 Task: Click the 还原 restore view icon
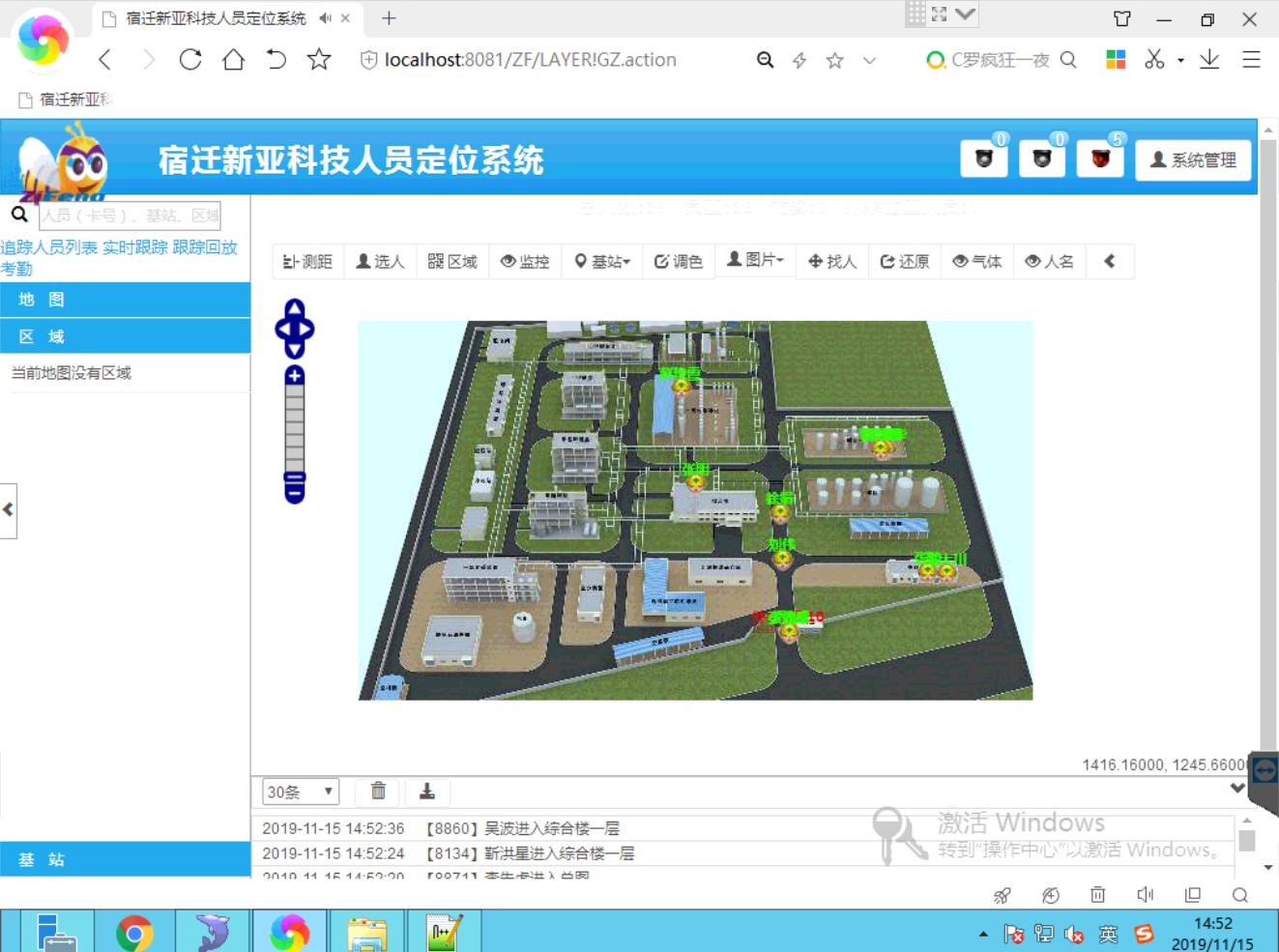[904, 260]
